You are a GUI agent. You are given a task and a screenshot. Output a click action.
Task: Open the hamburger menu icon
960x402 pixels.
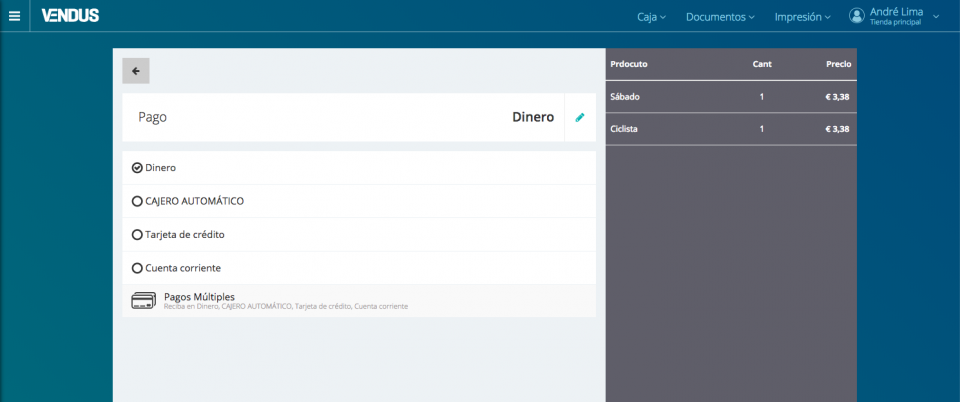tap(14, 16)
